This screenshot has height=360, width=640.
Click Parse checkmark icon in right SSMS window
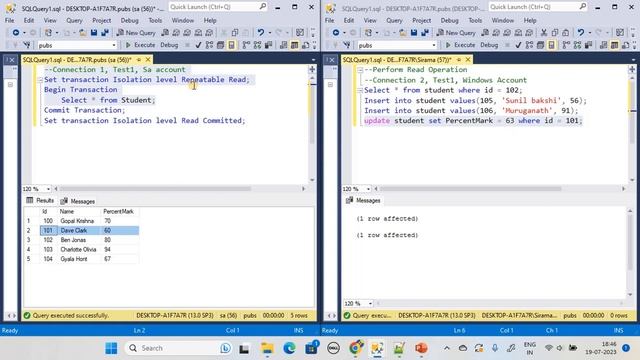coord(518,45)
